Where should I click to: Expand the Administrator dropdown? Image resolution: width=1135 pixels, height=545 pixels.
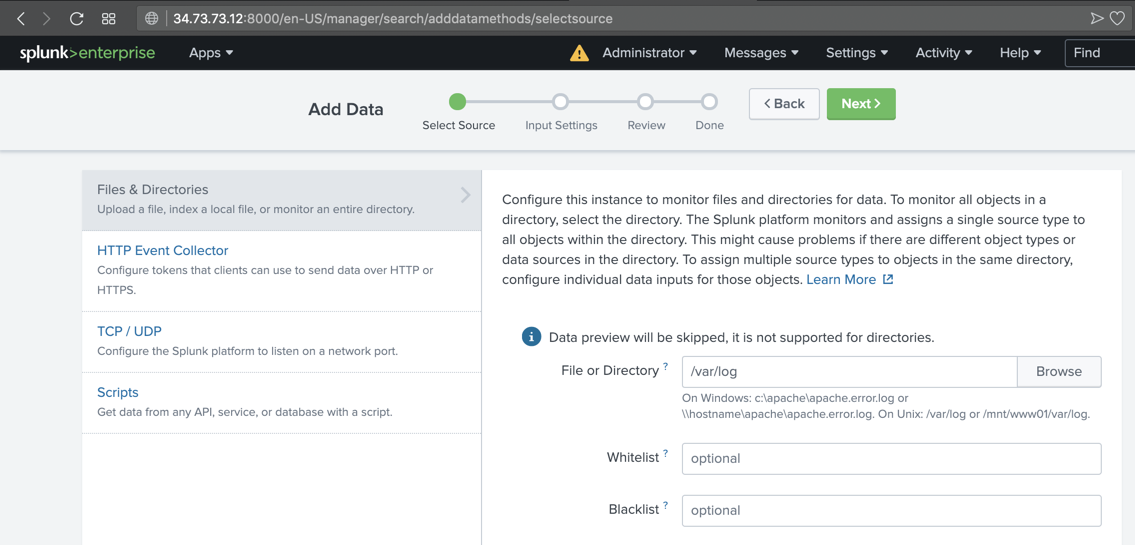coord(649,53)
